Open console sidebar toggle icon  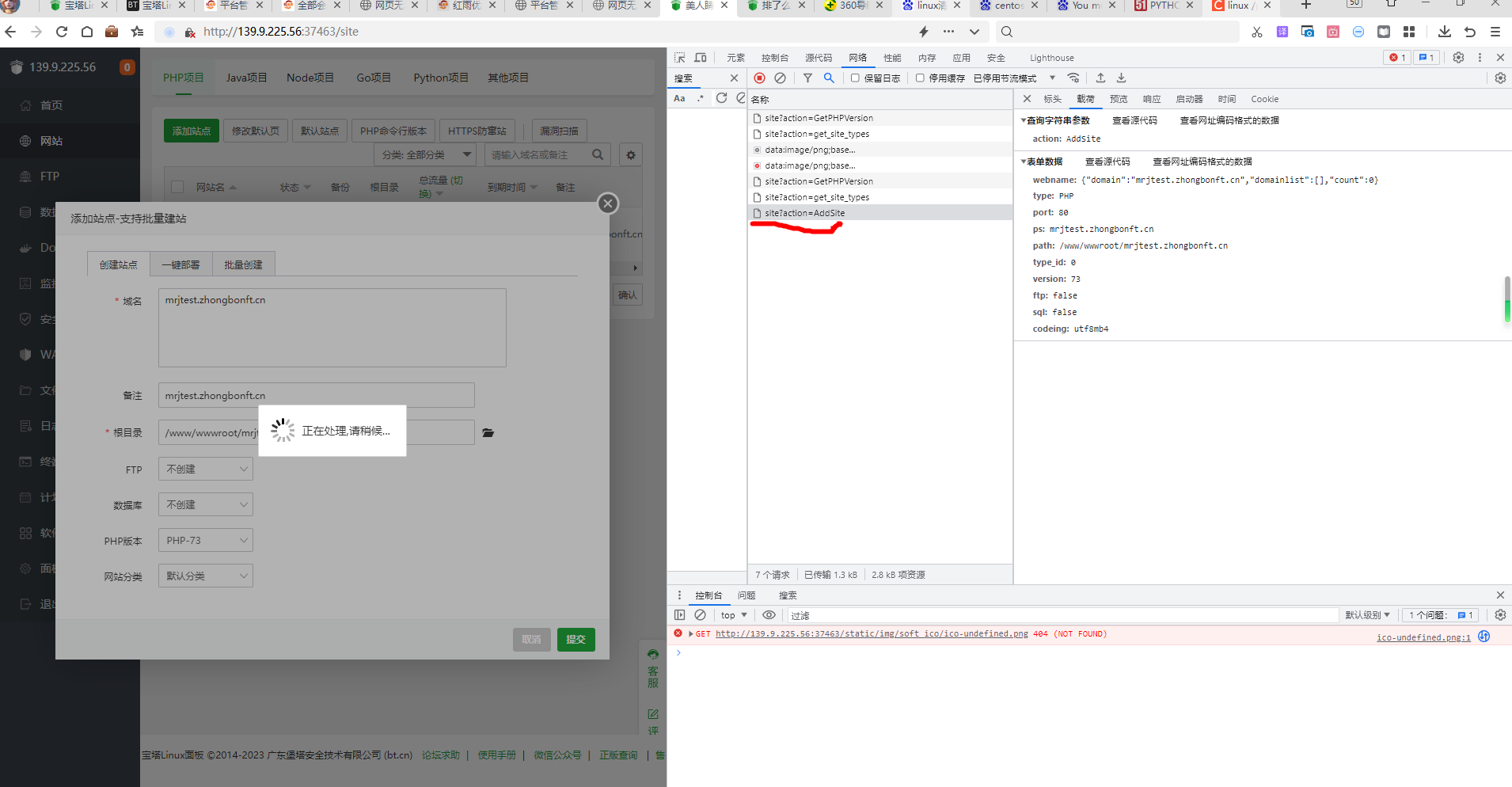(679, 615)
